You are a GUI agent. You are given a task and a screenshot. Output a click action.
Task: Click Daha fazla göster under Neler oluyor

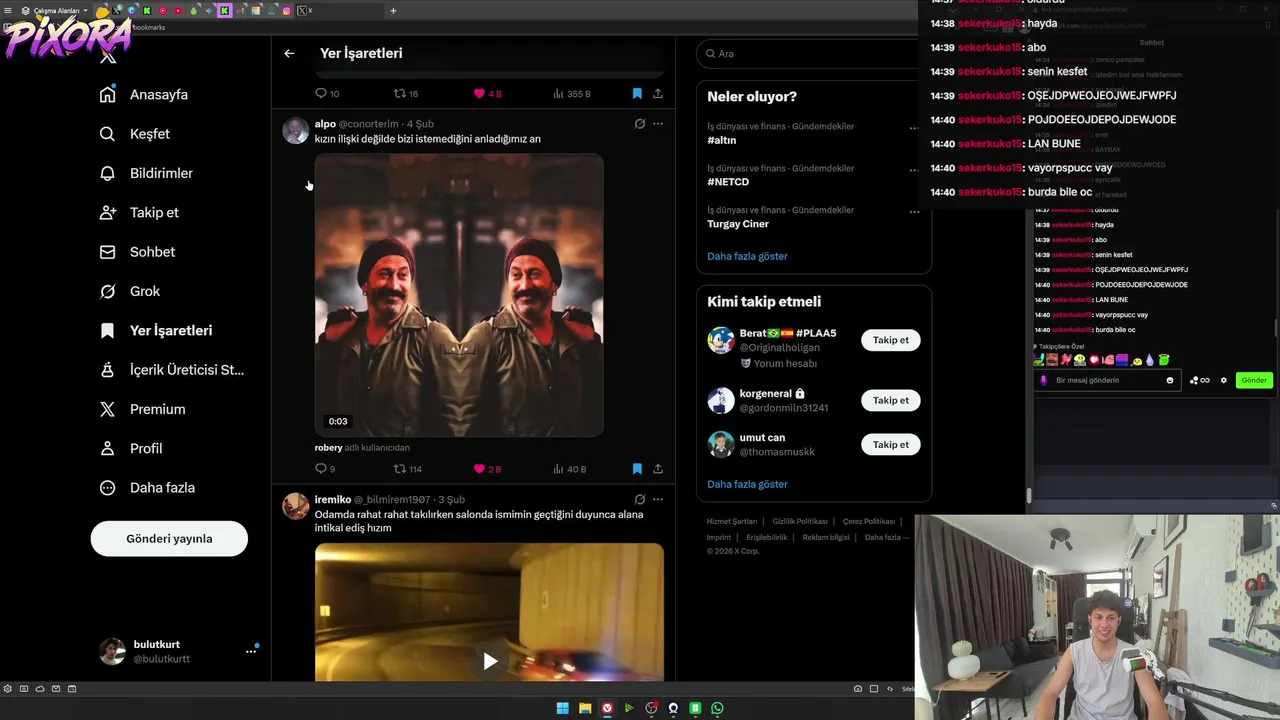point(747,256)
